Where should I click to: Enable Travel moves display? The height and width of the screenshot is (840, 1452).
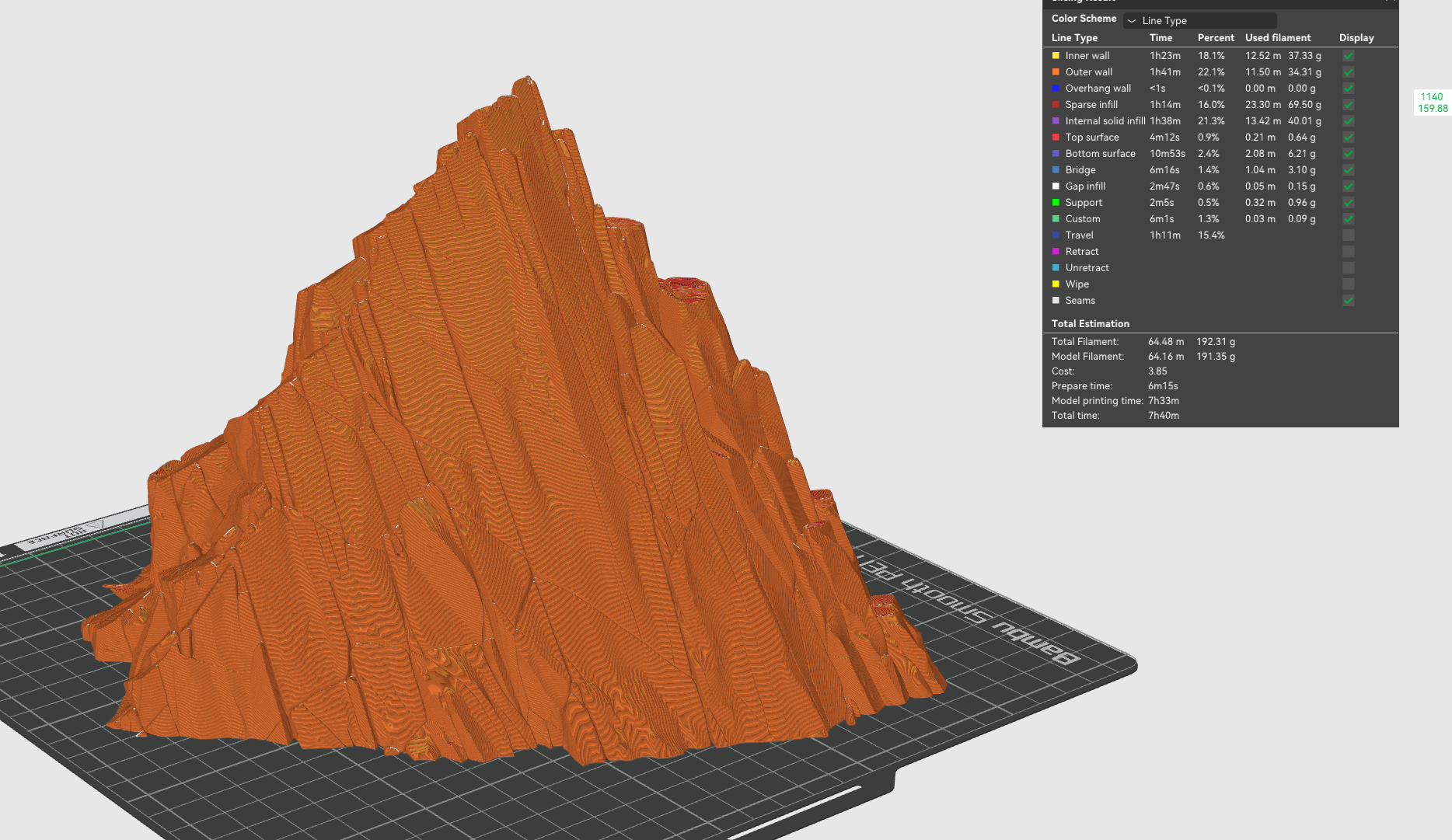coord(1349,235)
